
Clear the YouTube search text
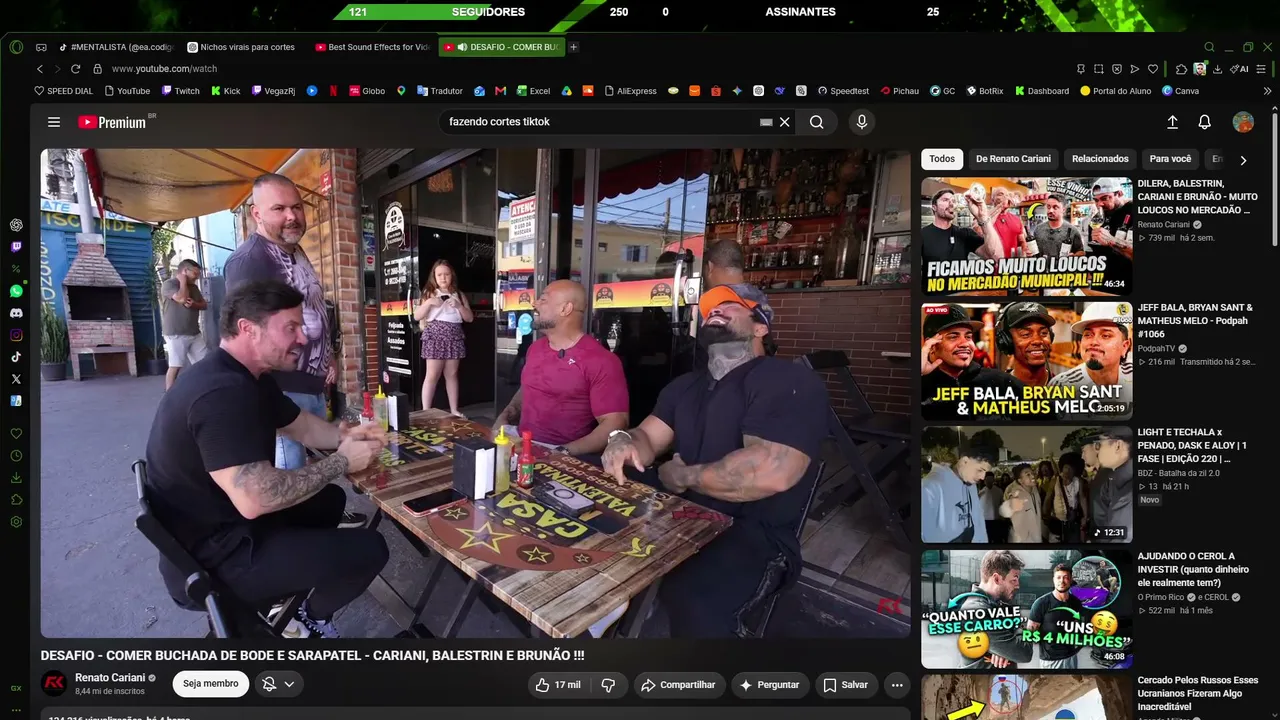point(785,122)
